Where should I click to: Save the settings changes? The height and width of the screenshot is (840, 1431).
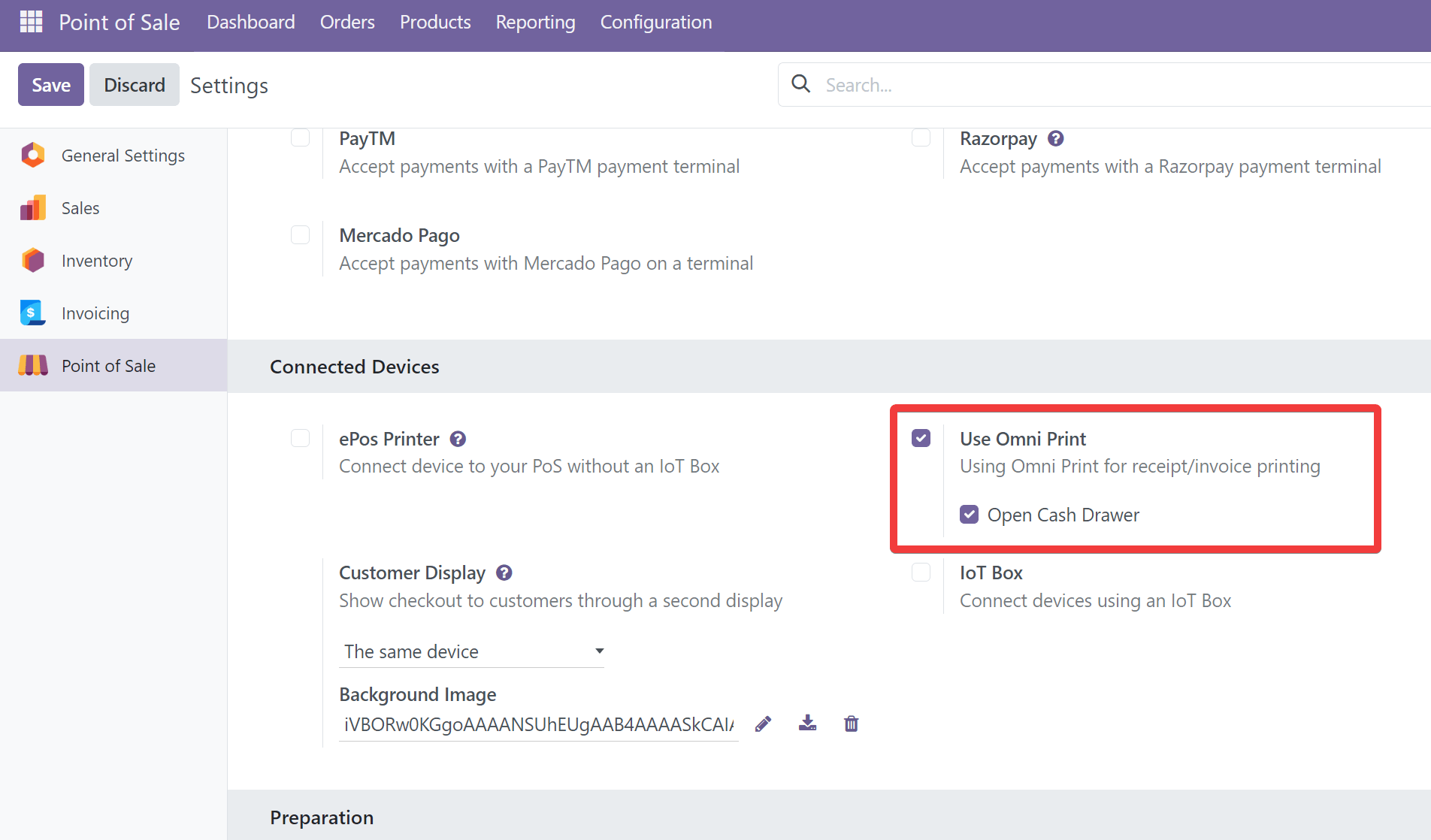click(51, 85)
